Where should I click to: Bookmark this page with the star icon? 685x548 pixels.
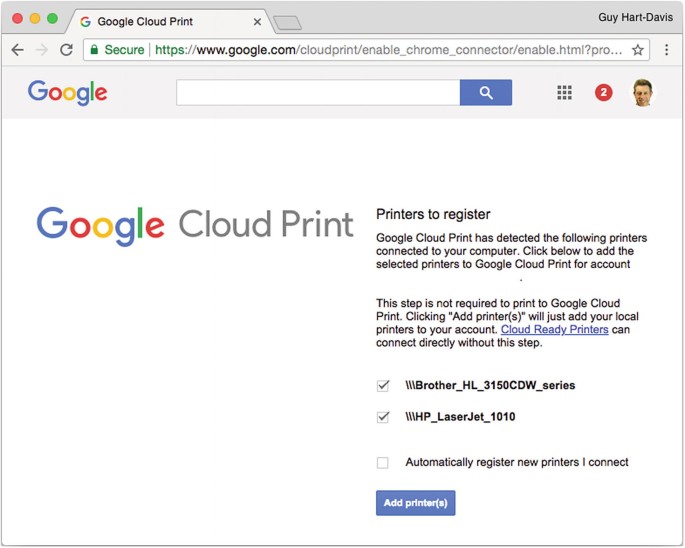(637, 49)
